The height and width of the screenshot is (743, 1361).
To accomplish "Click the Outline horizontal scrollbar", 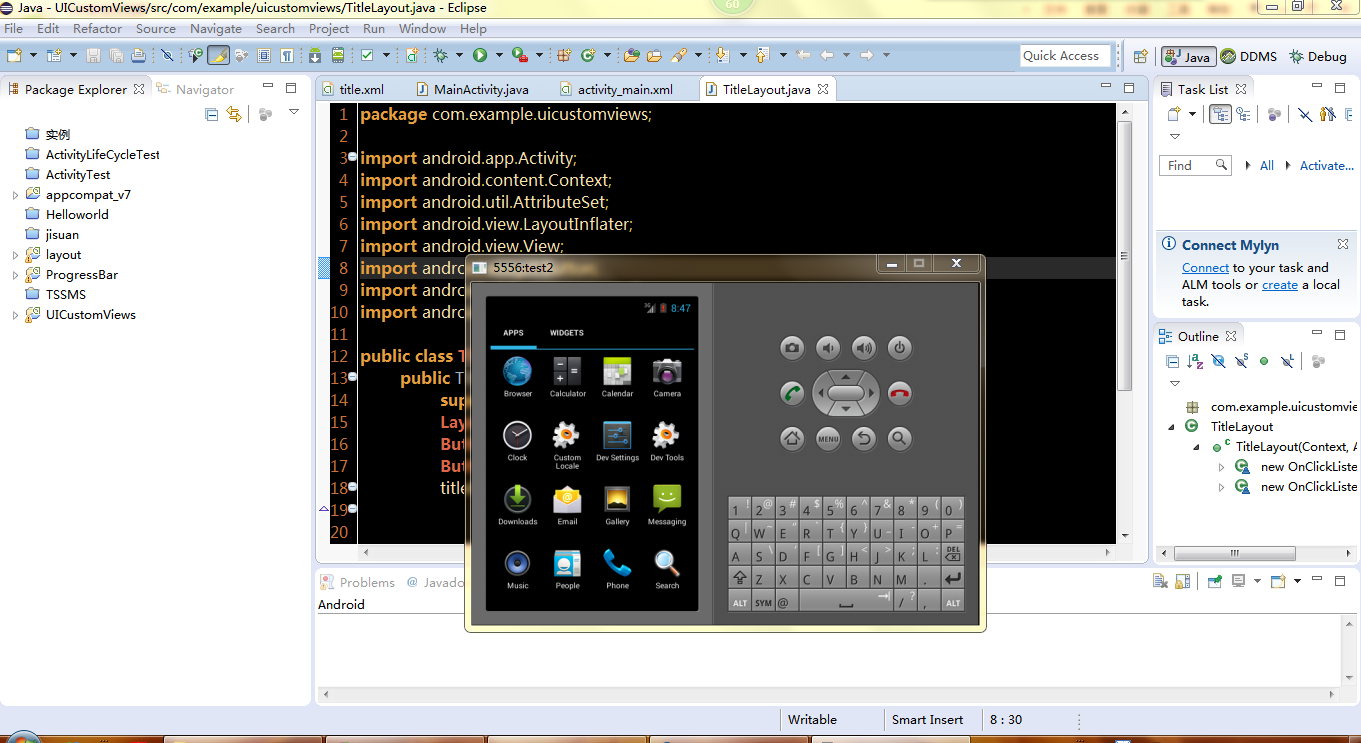I will [1235, 553].
